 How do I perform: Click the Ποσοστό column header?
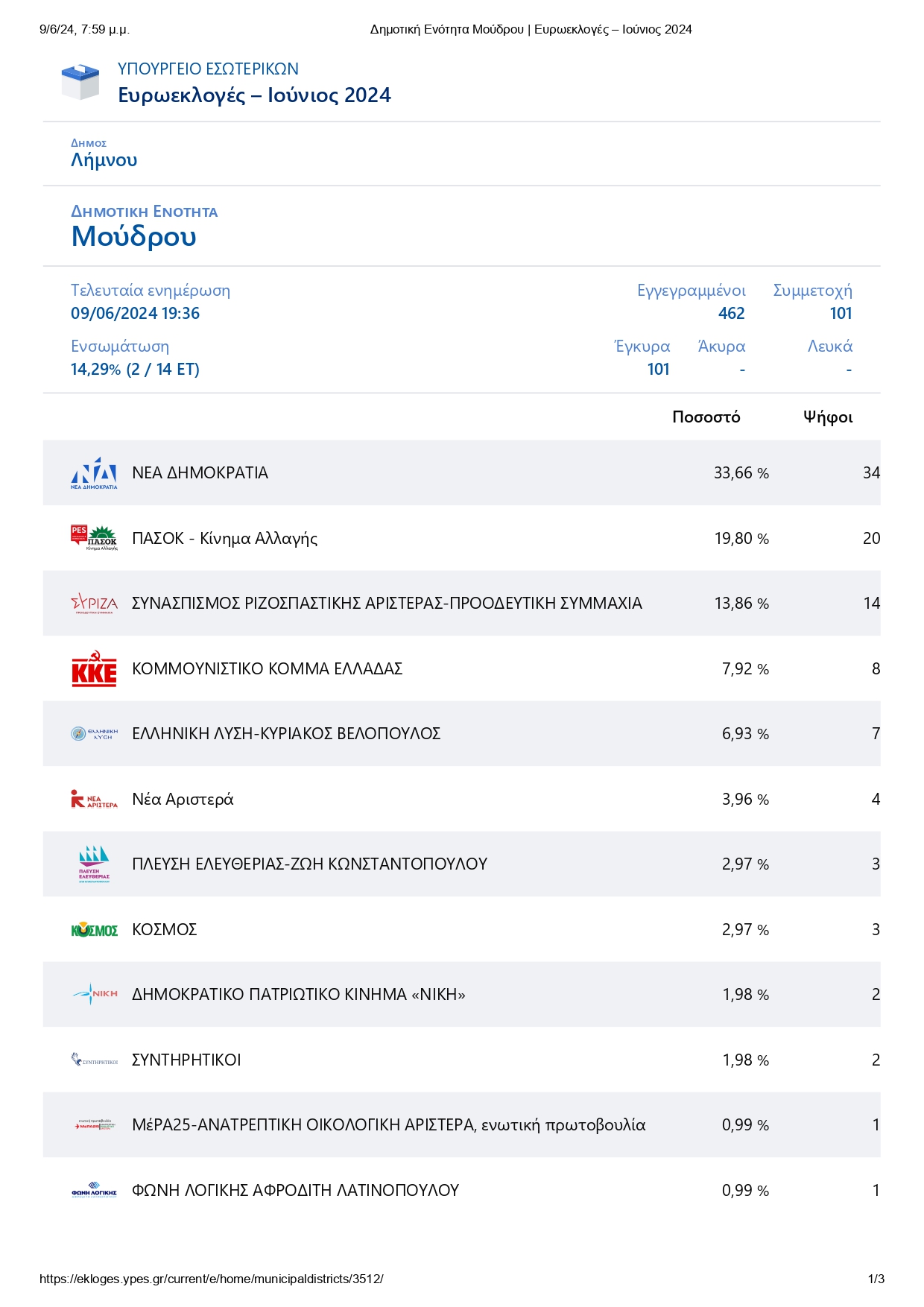(x=706, y=417)
